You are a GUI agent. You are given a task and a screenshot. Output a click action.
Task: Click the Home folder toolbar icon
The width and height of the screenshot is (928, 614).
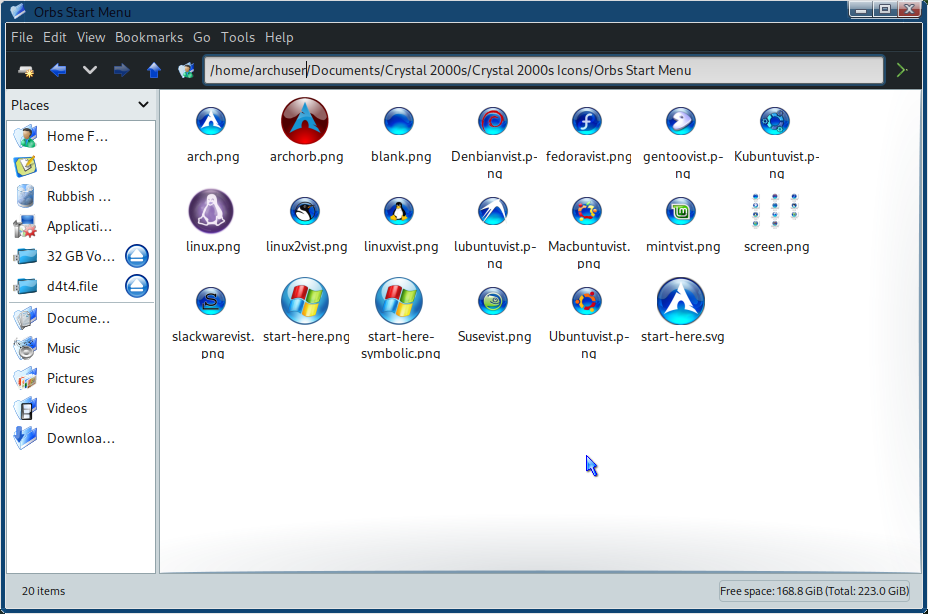185,70
